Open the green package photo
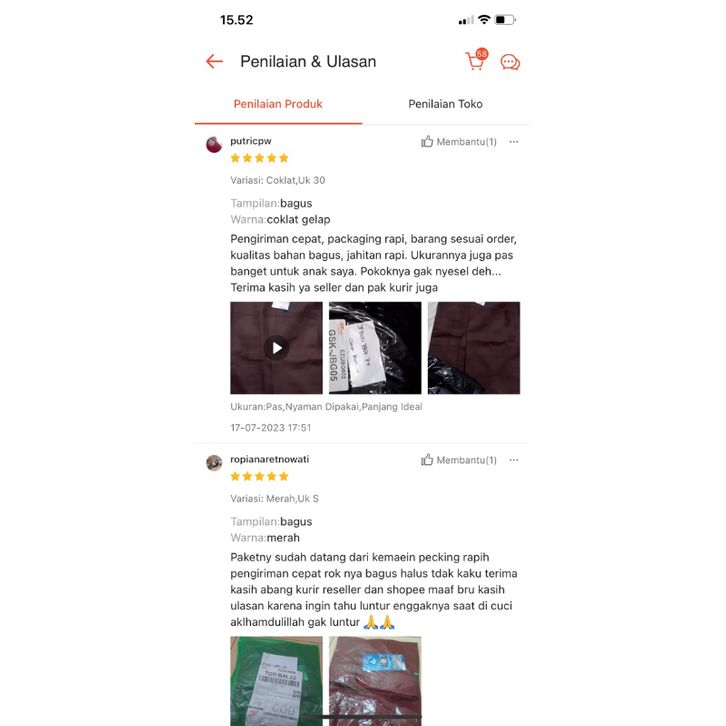726x726 pixels. (276, 681)
